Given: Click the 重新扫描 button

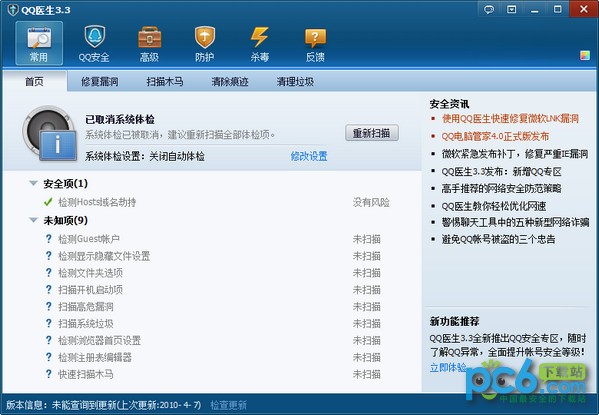Looking at the screenshot, I should coord(372,133).
